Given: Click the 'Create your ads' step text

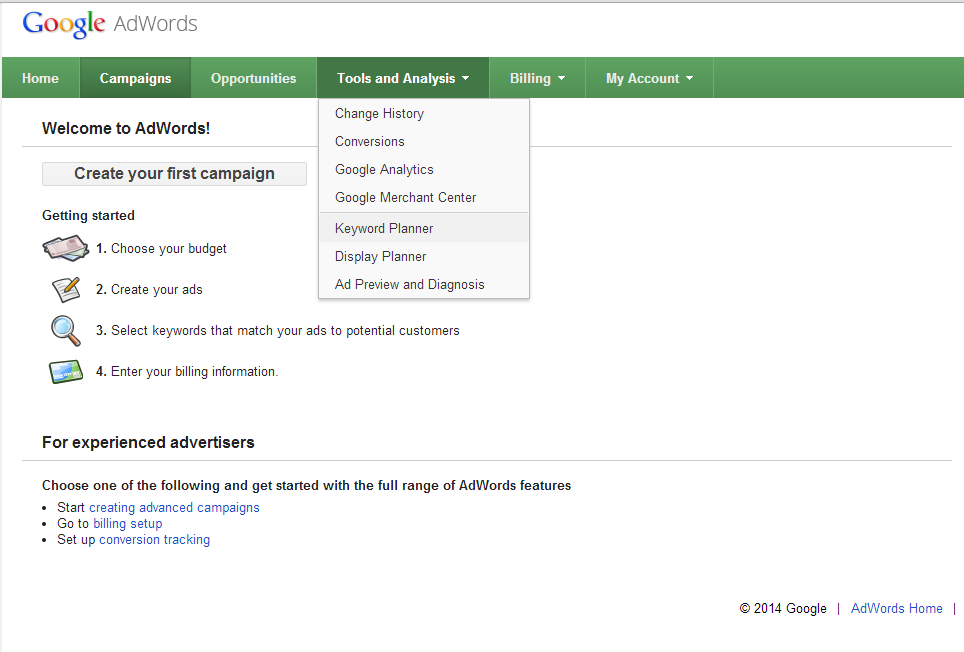Looking at the screenshot, I should (157, 289).
